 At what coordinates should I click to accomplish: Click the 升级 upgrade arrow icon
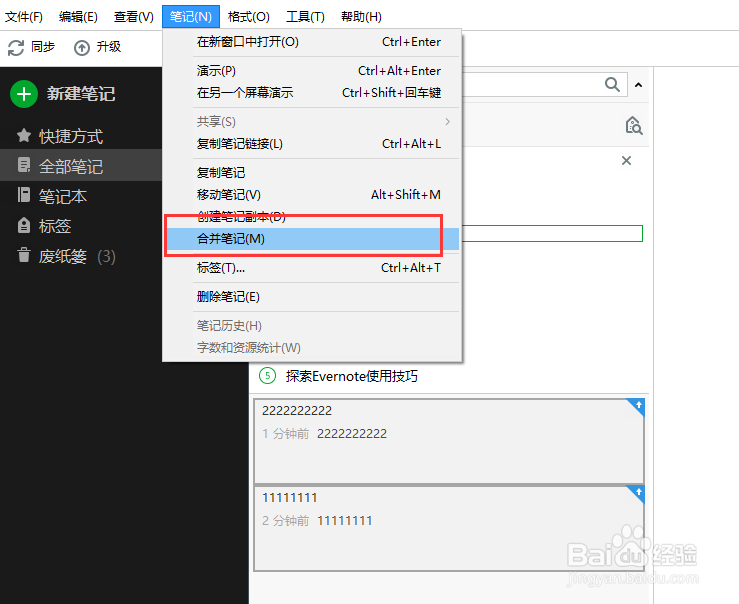click(x=82, y=47)
